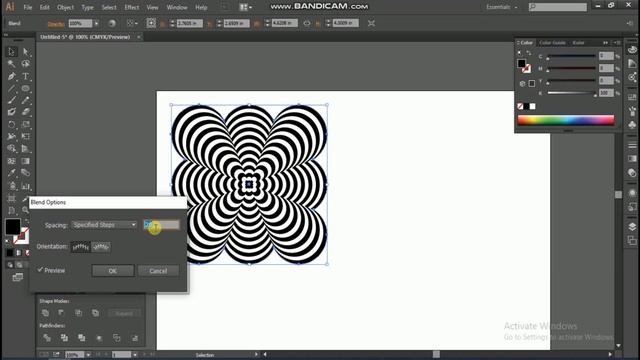The image size is (640, 360).
Task: Select the Selection (black arrow) tool
Action: 11,51
